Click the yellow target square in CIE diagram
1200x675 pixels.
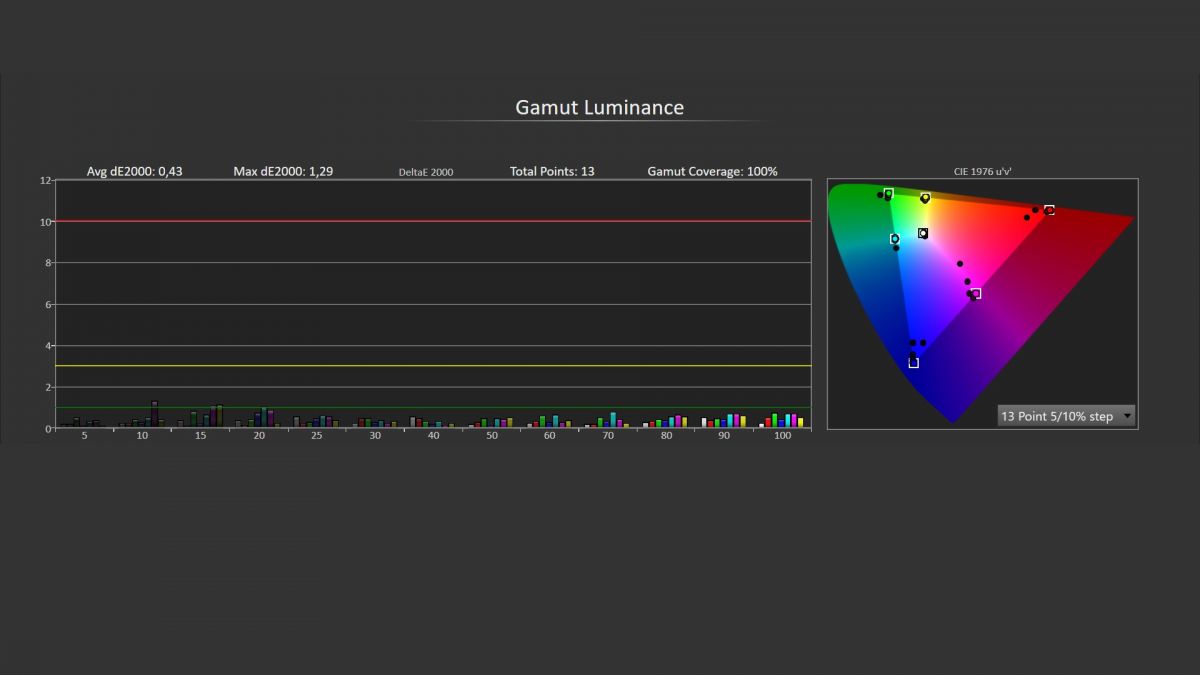925,198
